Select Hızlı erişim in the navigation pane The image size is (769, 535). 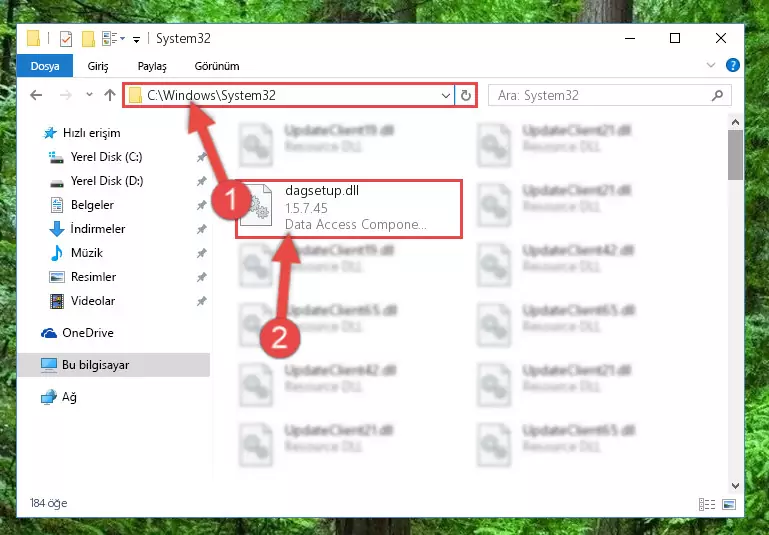tap(92, 133)
